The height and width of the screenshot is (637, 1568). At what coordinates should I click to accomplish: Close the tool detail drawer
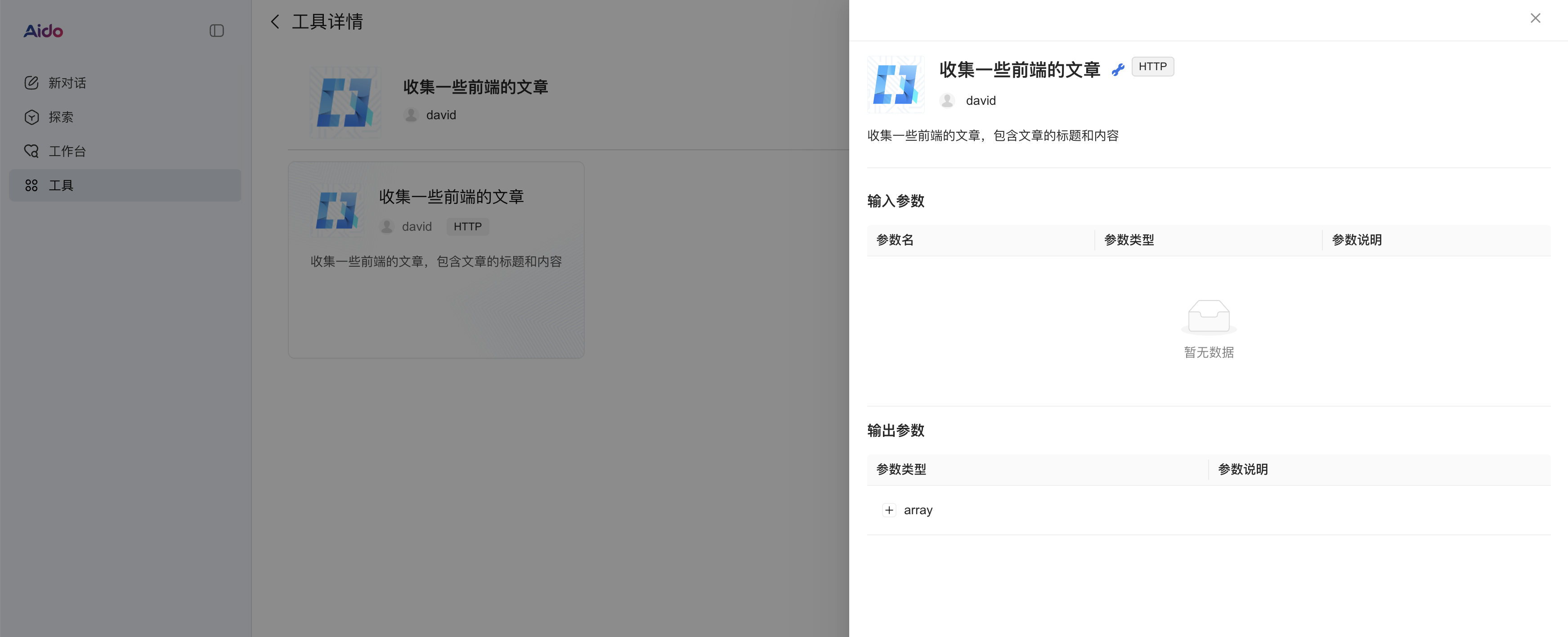pos(1535,18)
